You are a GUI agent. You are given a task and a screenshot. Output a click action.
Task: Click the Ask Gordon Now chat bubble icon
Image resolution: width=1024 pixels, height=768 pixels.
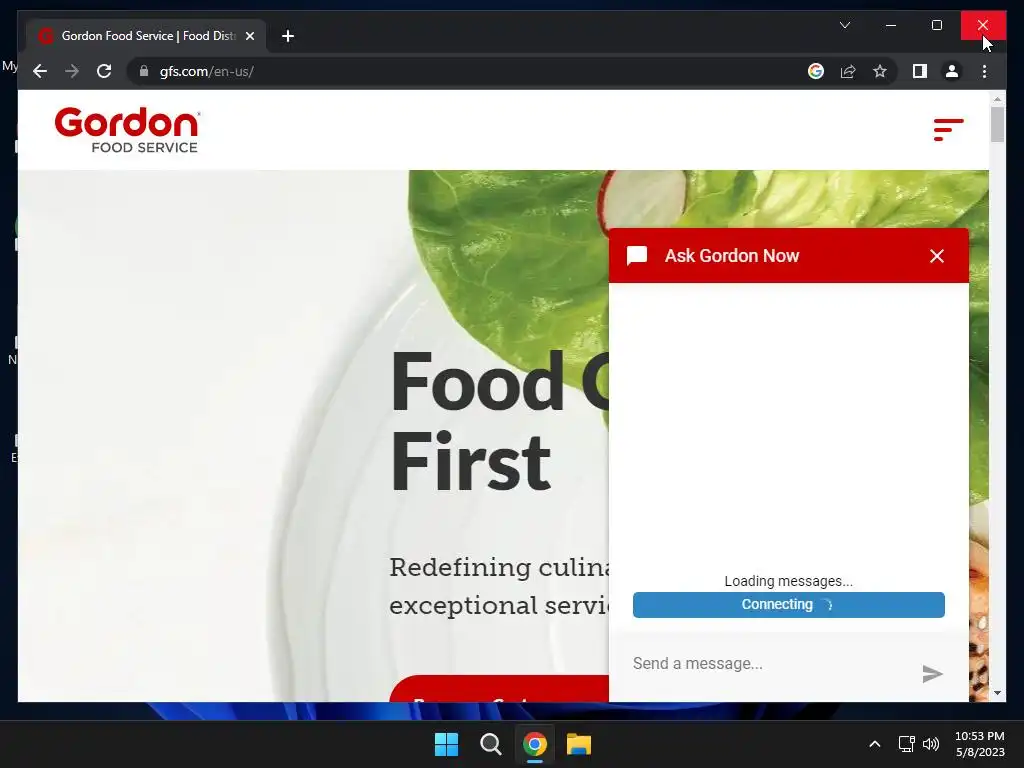tap(637, 255)
